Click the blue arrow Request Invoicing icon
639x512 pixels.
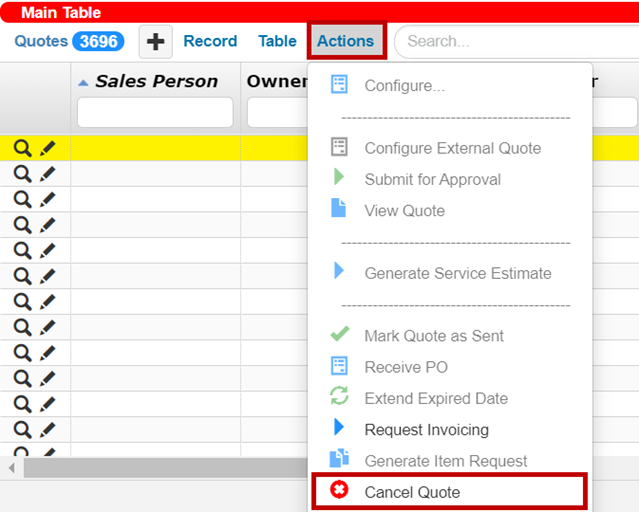(339, 428)
